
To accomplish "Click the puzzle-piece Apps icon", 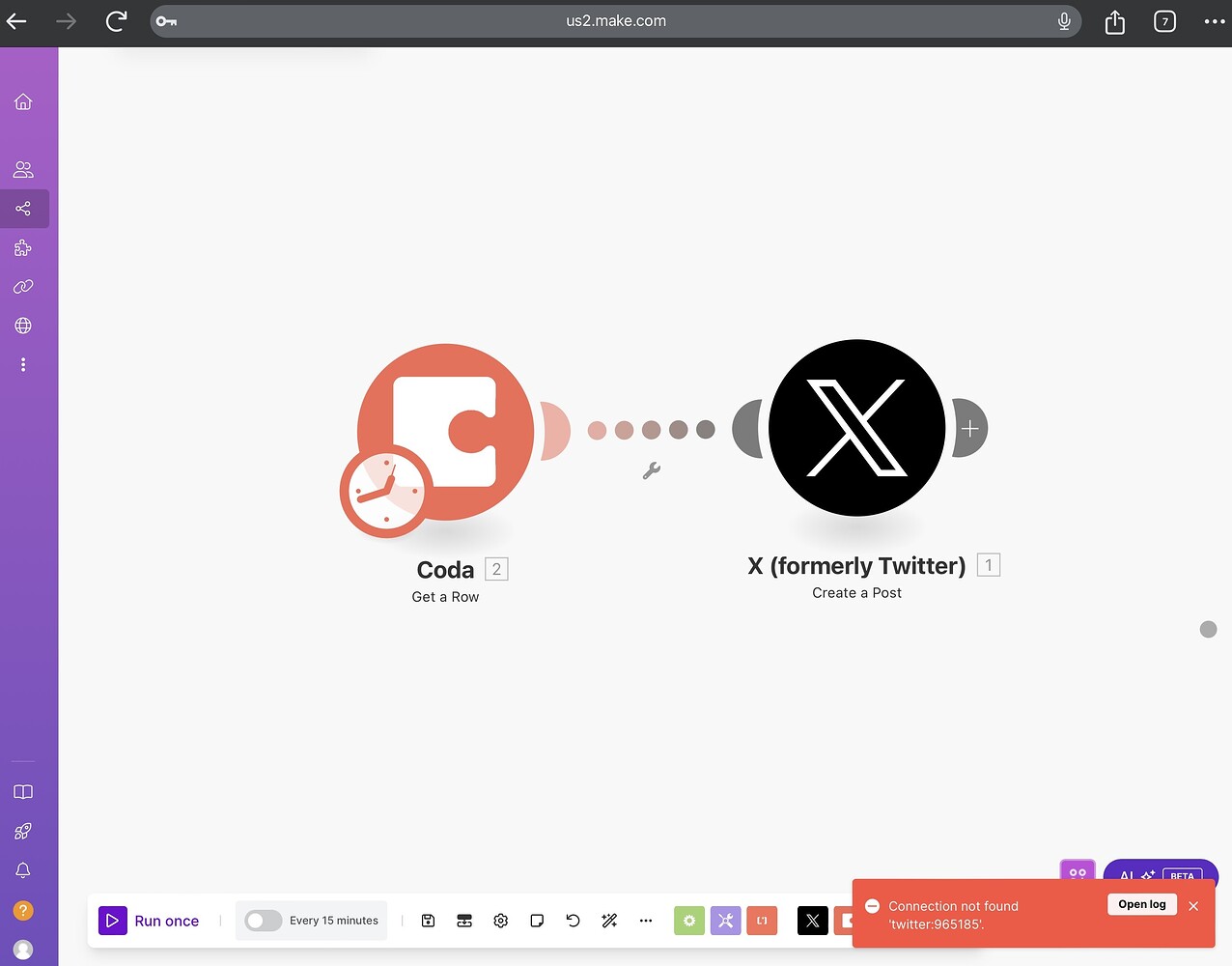I will [x=23, y=248].
